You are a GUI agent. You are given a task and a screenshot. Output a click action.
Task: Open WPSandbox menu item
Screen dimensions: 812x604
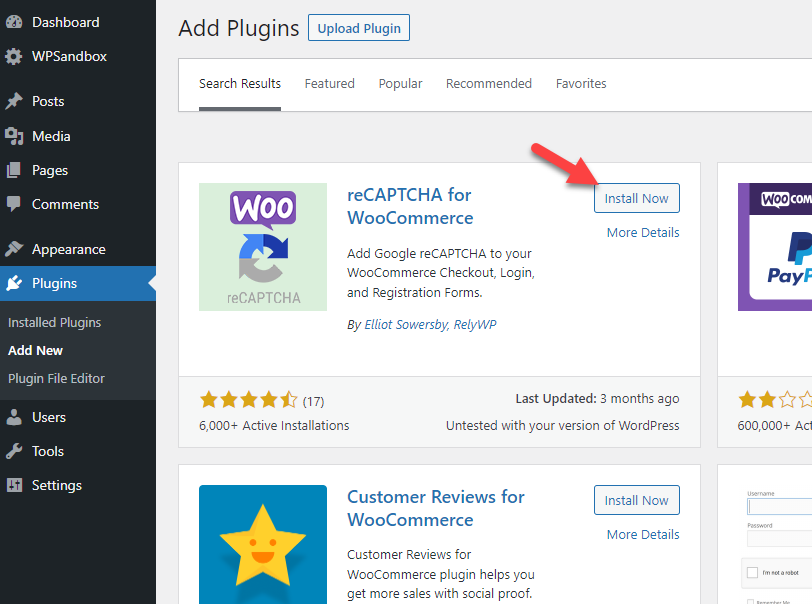[x=69, y=56]
